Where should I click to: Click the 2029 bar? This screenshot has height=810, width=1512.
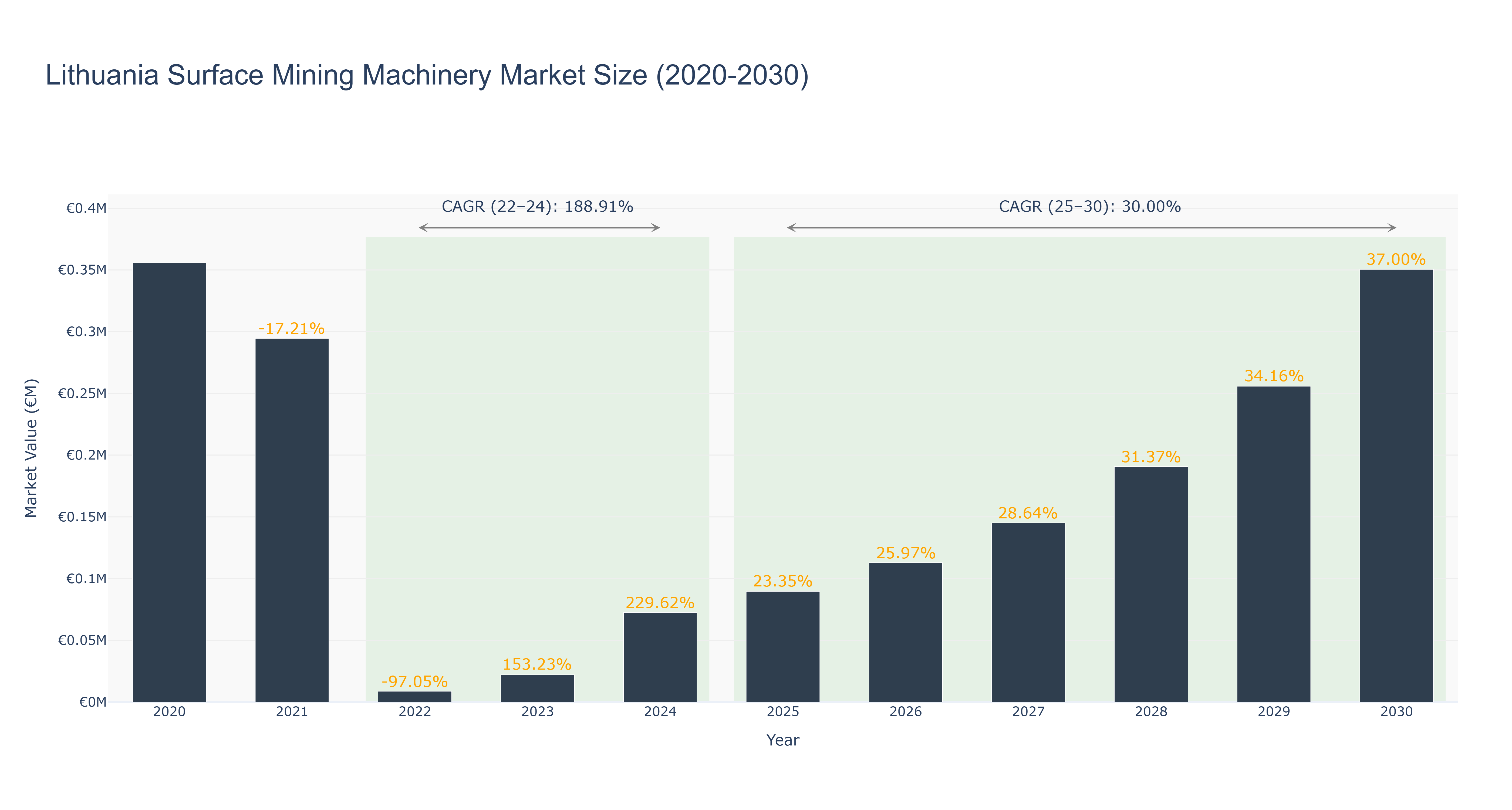tap(1274, 544)
